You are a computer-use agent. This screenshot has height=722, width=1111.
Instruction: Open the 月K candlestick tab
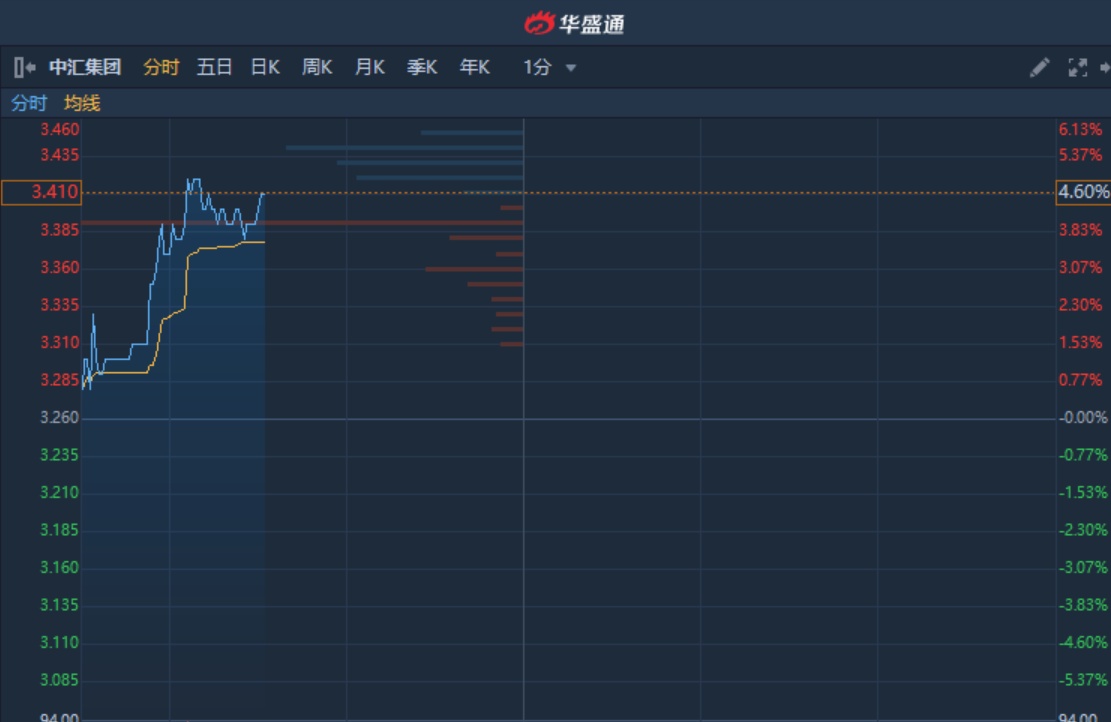pos(369,67)
